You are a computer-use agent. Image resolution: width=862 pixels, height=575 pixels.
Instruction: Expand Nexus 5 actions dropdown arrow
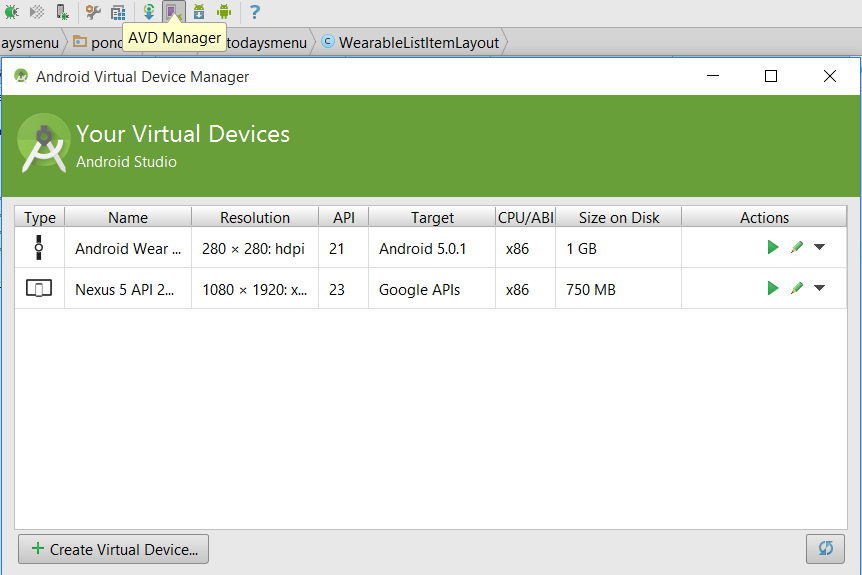tap(819, 288)
